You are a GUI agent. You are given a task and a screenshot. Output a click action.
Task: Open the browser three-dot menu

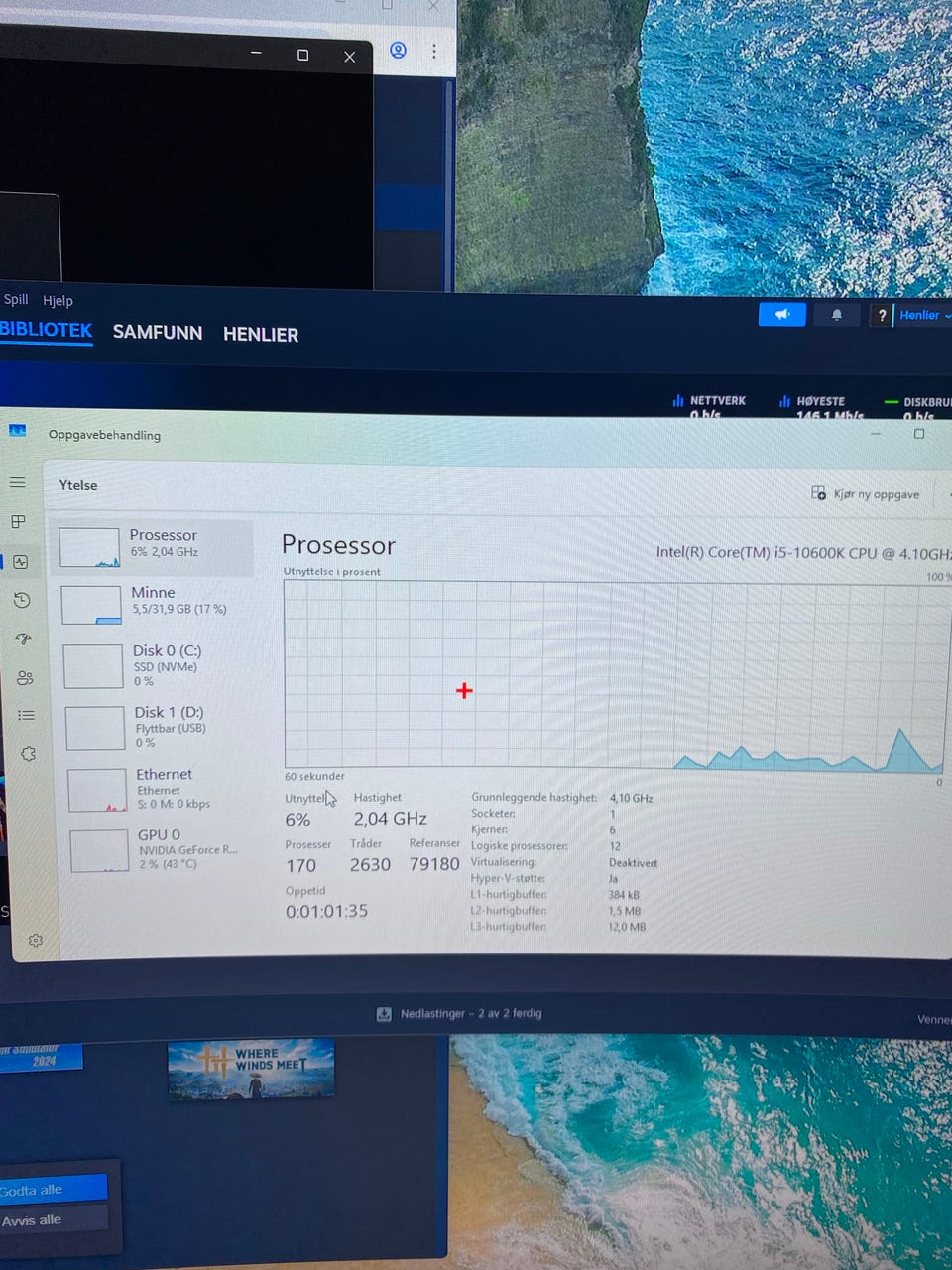pyautogui.click(x=433, y=51)
